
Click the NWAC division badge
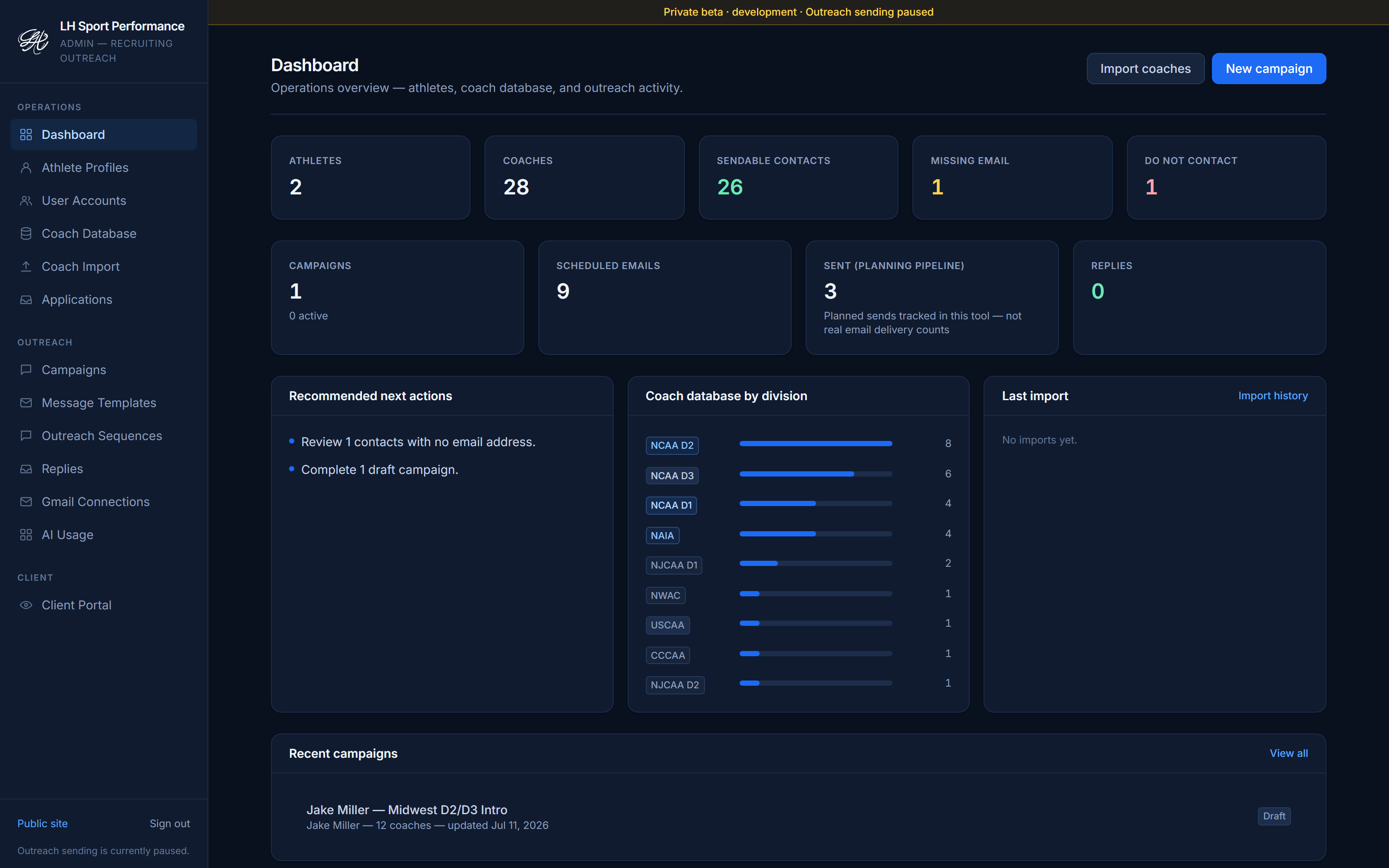tap(665, 595)
